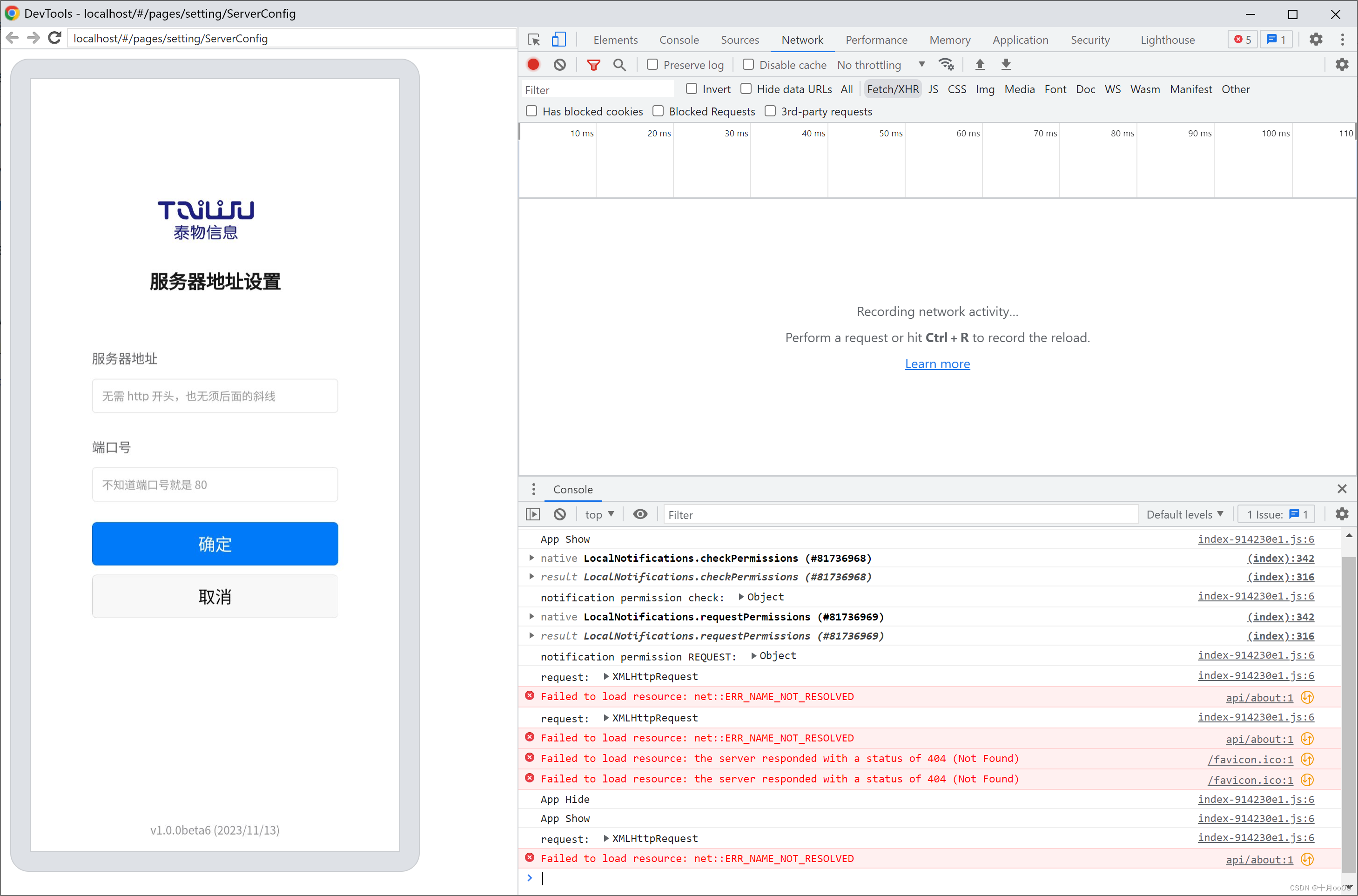Click the clear network log icon

tap(560, 65)
